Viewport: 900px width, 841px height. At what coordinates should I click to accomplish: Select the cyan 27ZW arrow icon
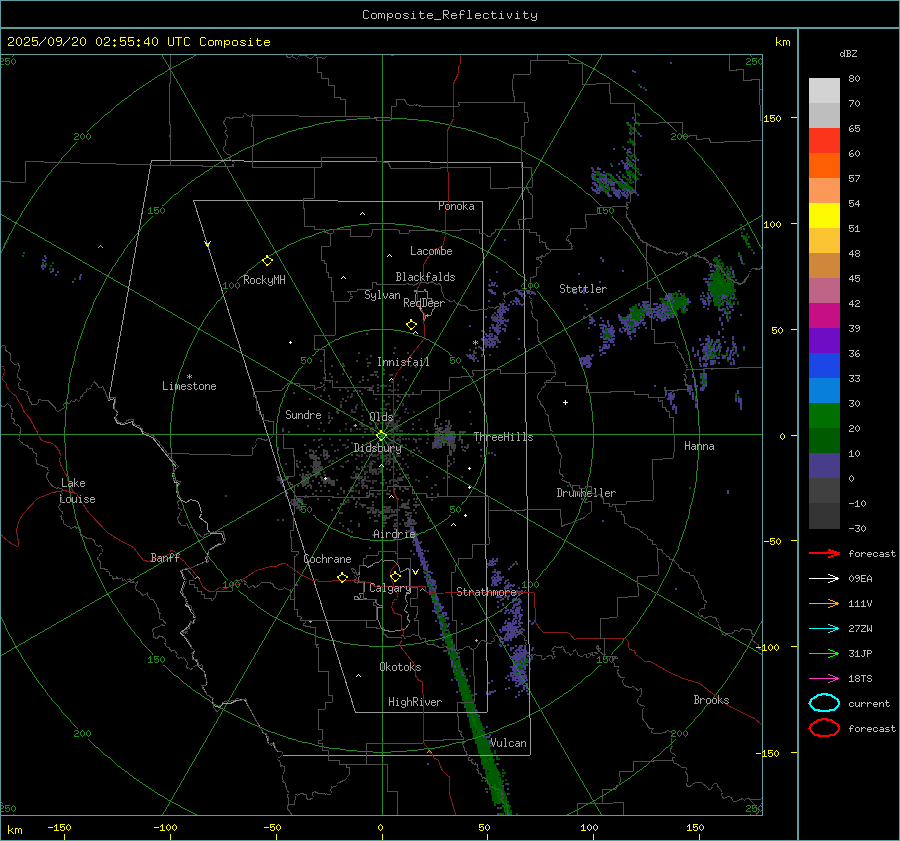coord(824,628)
